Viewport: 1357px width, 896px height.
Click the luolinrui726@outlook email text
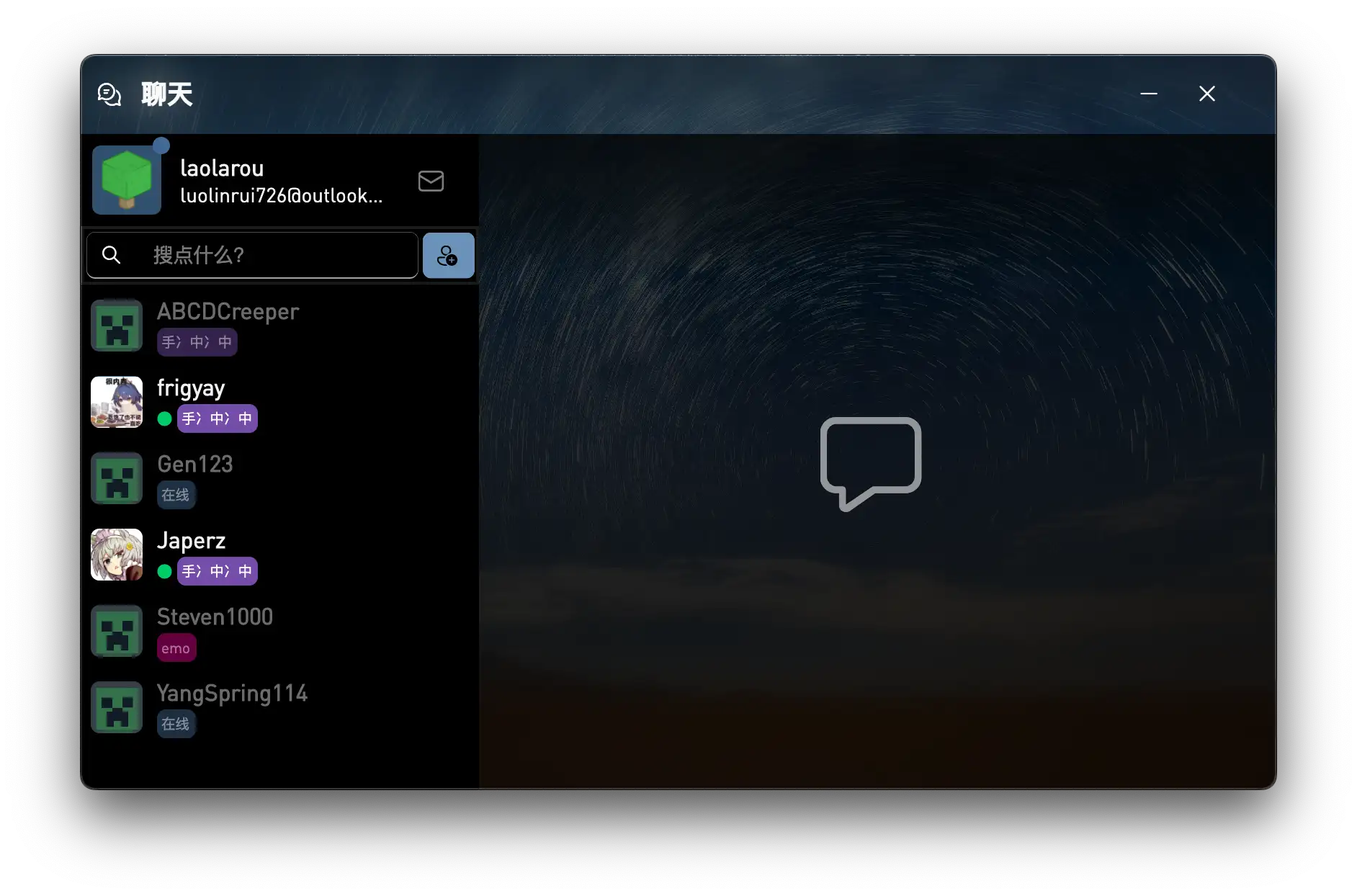(281, 195)
